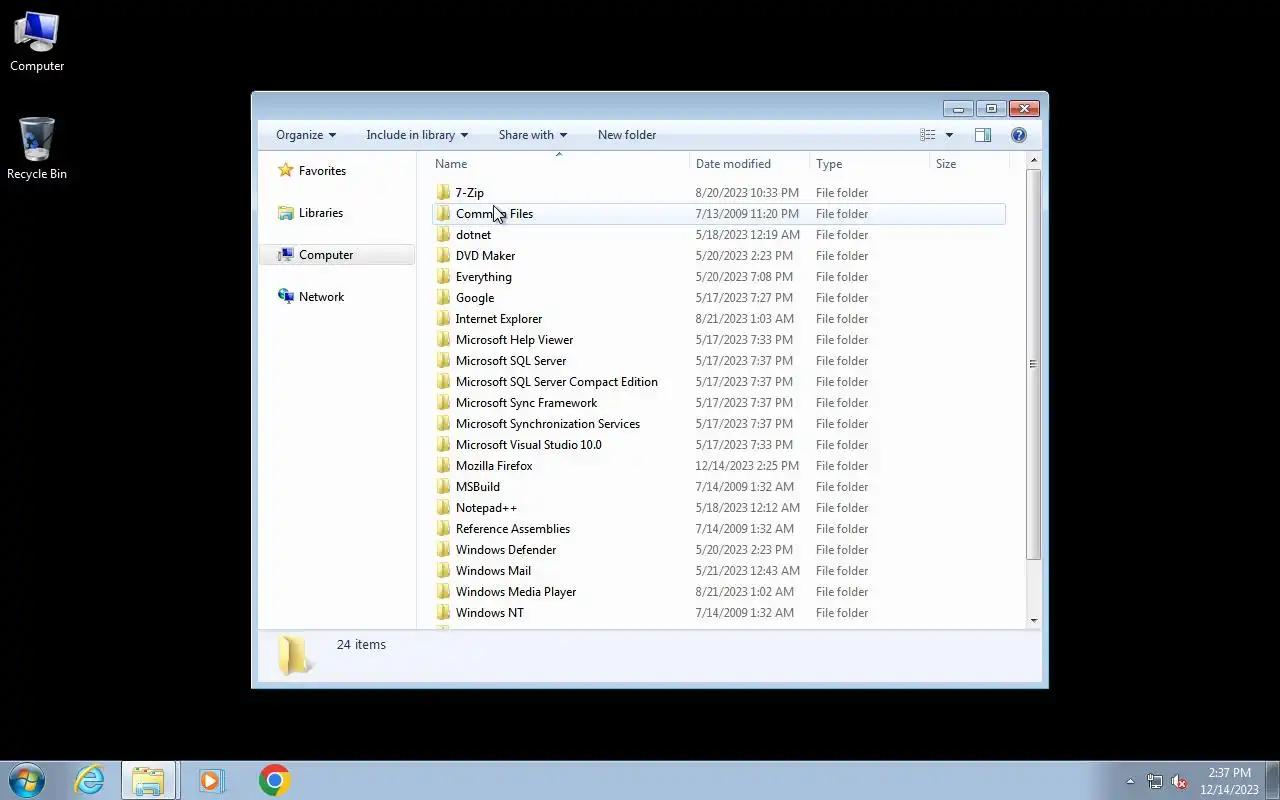Select the Reference Assemblies folder name
This screenshot has height=800, width=1280.
513,528
